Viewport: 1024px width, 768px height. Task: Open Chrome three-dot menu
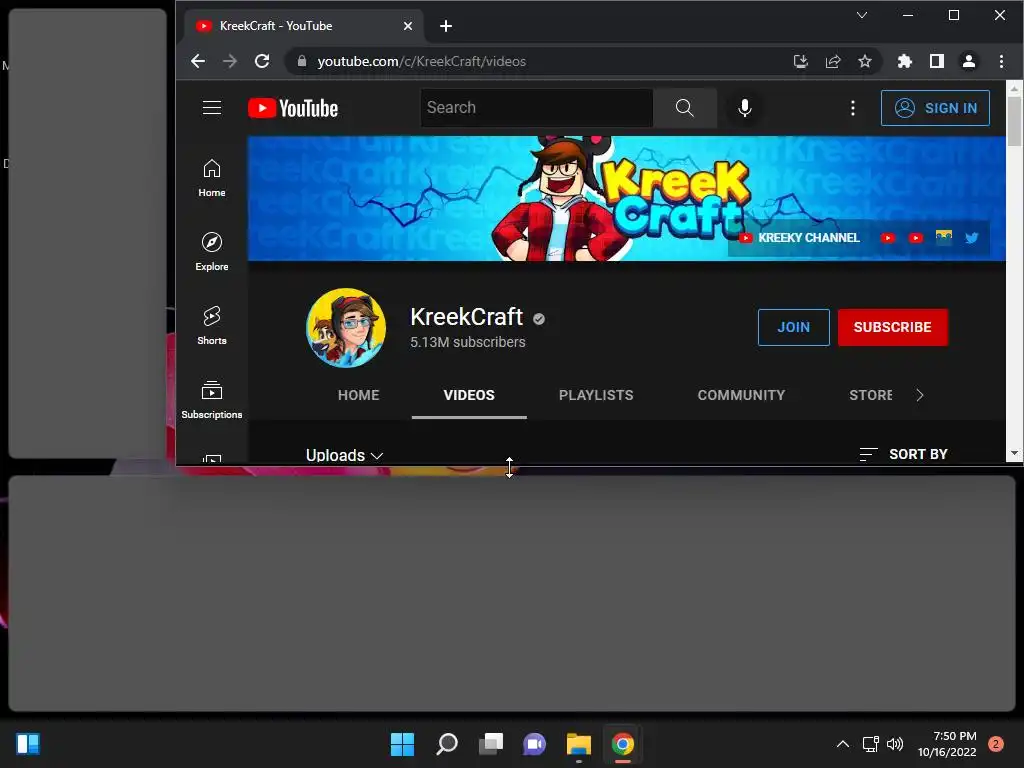1001,61
